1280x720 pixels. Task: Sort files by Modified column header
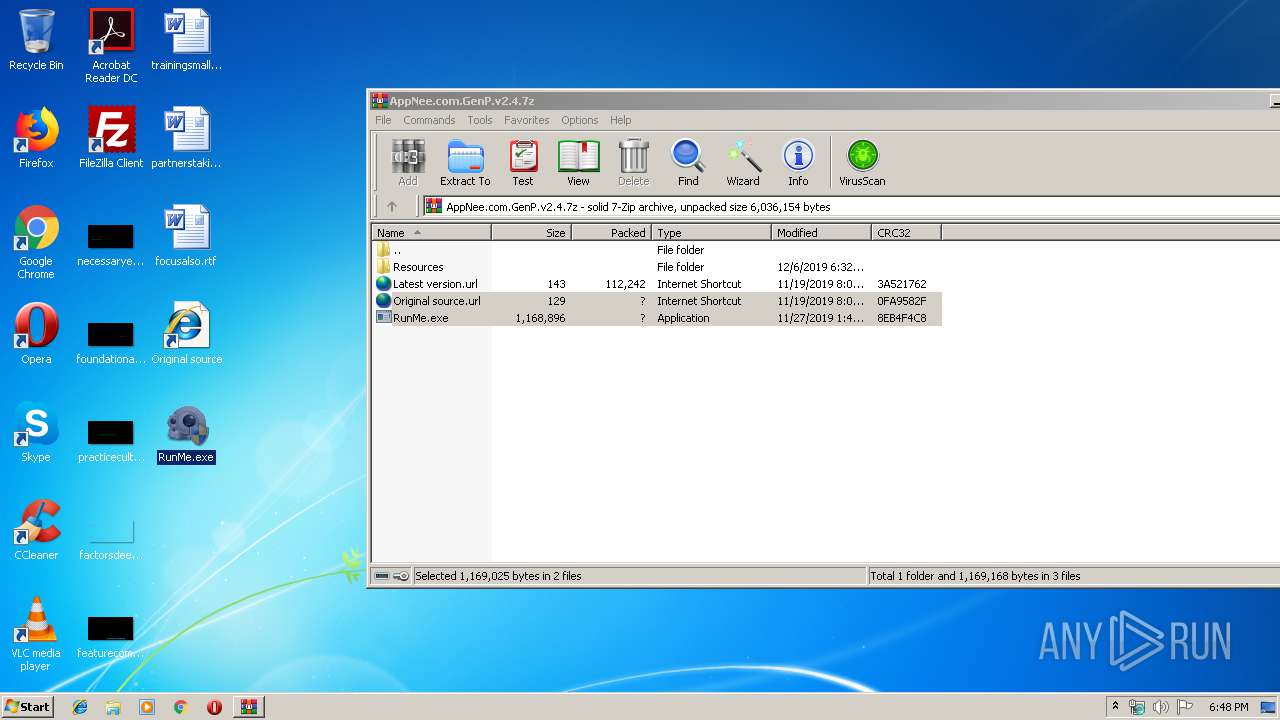[x=821, y=233]
